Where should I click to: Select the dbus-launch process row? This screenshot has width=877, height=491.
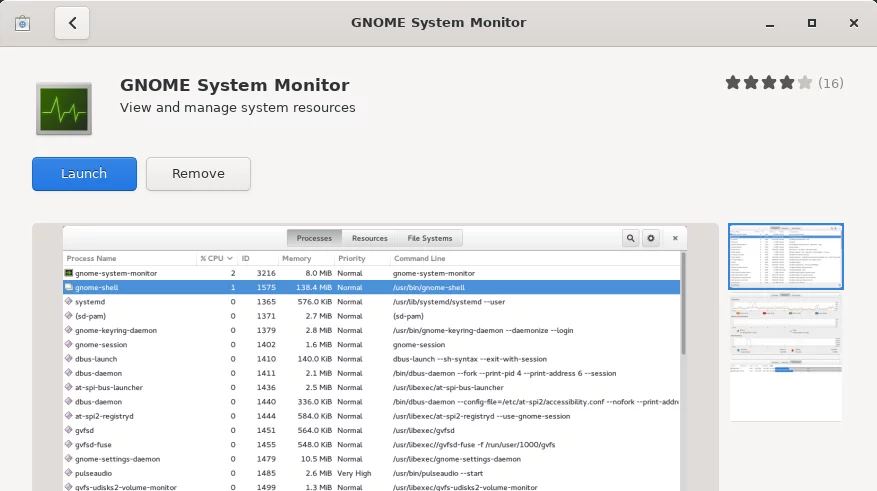click(371, 359)
